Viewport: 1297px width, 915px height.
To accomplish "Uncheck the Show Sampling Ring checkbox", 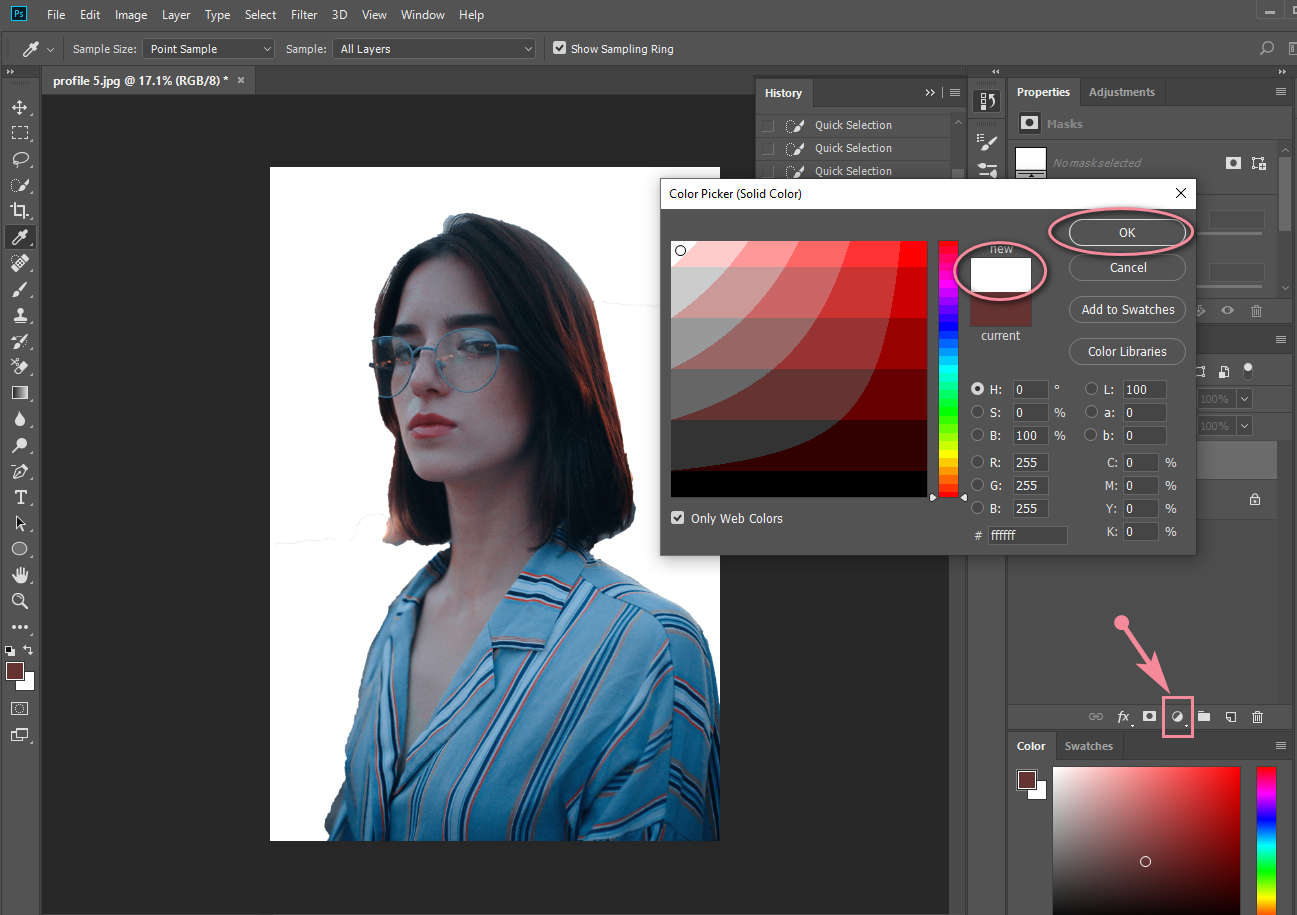I will pos(559,48).
